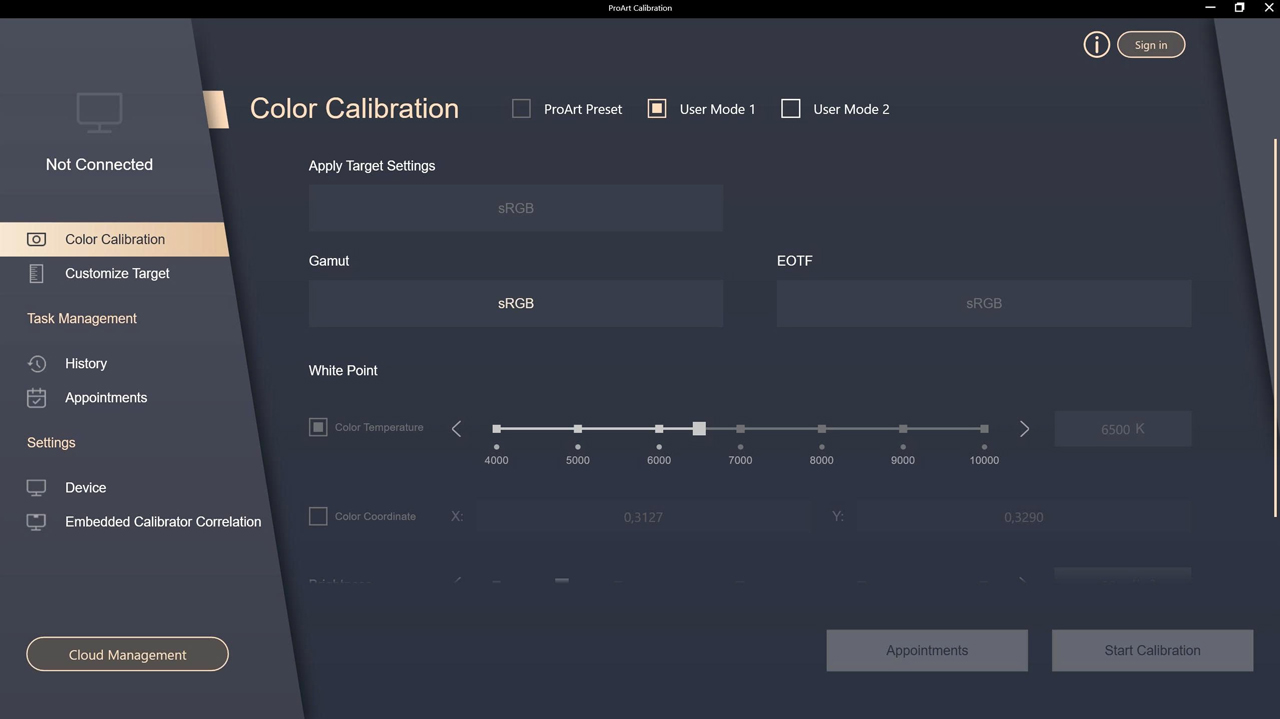Click the Sign in button
This screenshot has width=1280, height=719.
1150,45
